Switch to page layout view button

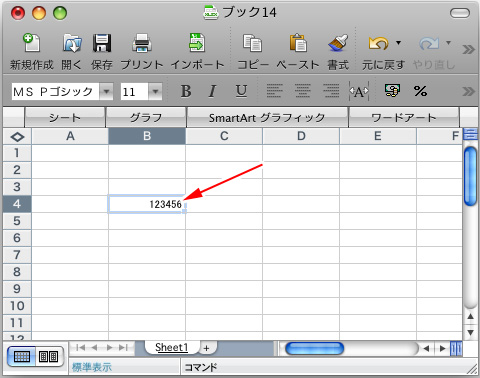coord(49,356)
